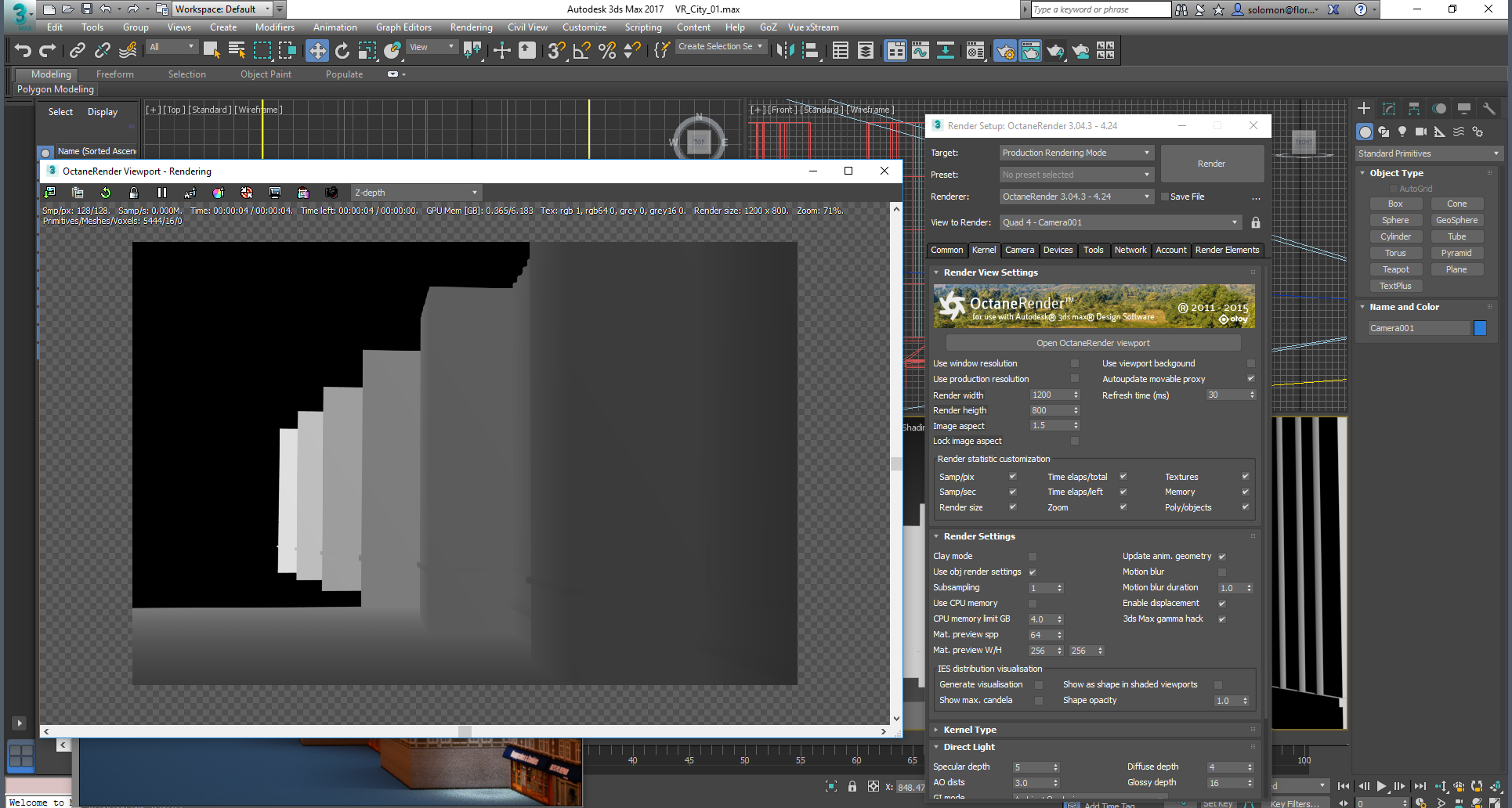The width and height of the screenshot is (1512, 808).
Task: Open the Create Selection Set dropdown
Action: click(x=720, y=47)
